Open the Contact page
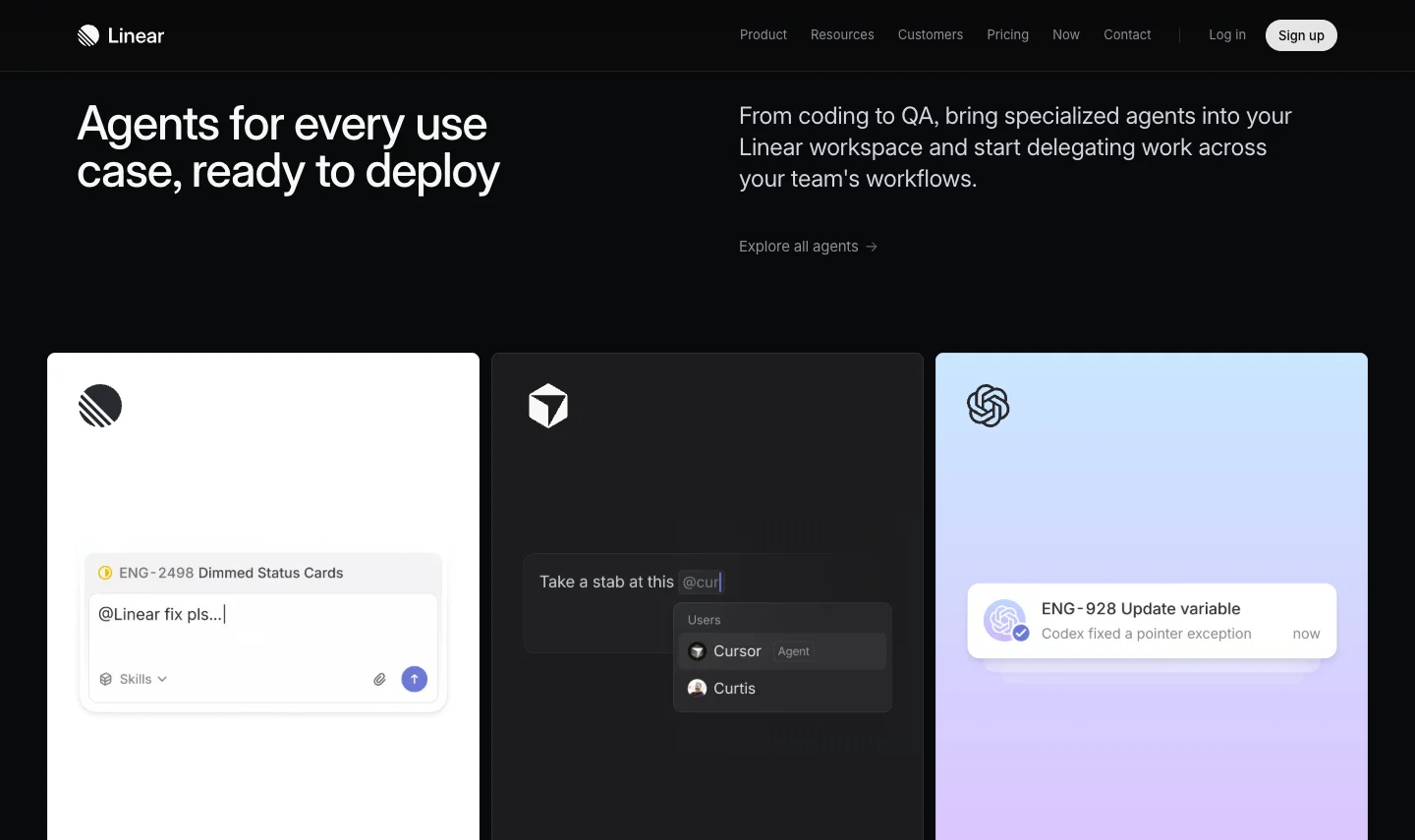The width and height of the screenshot is (1415, 840). tap(1127, 34)
